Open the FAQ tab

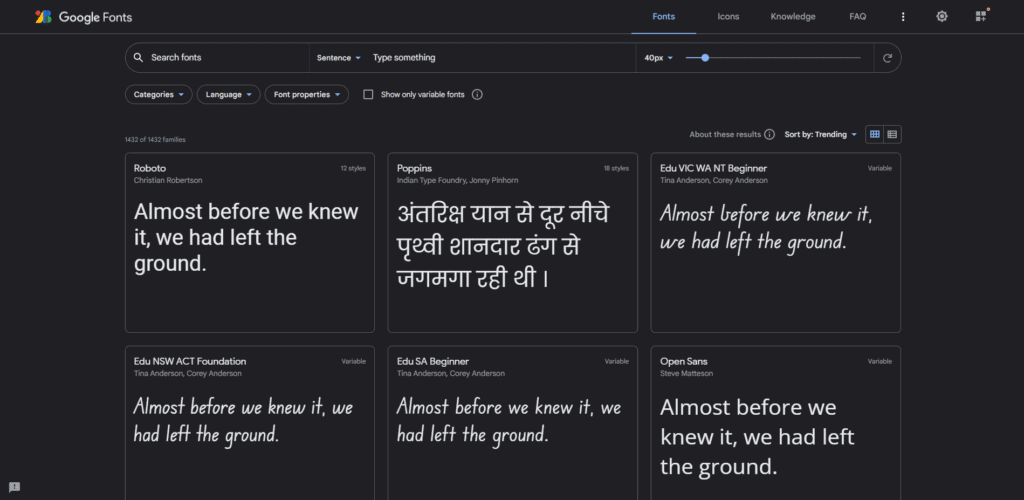(x=857, y=17)
